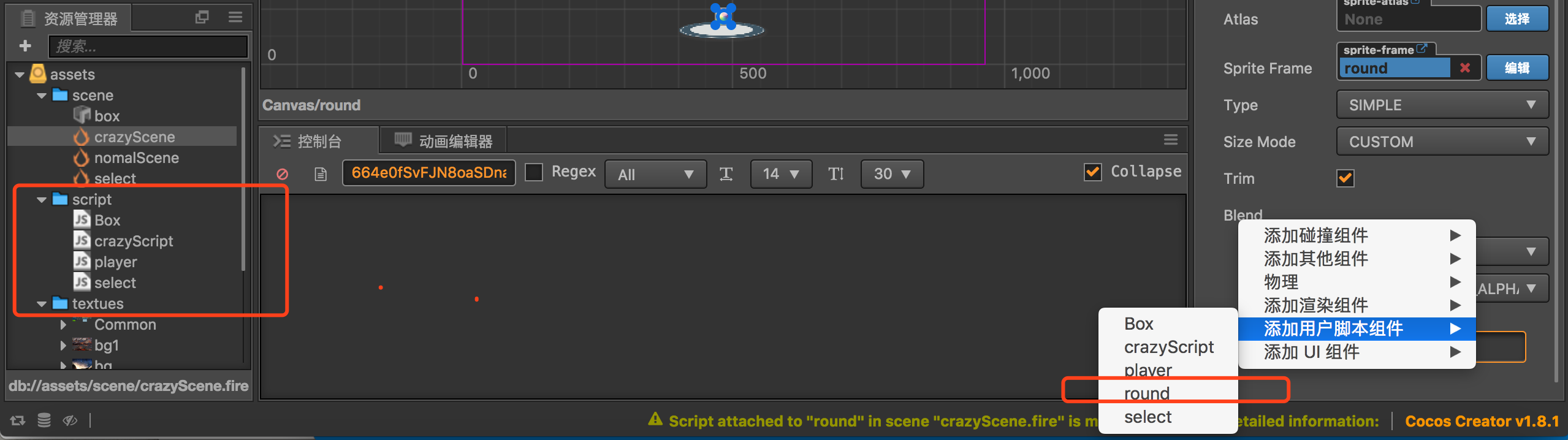Click the database icon in status bar
The width and height of the screenshot is (1568, 440).
[x=44, y=420]
